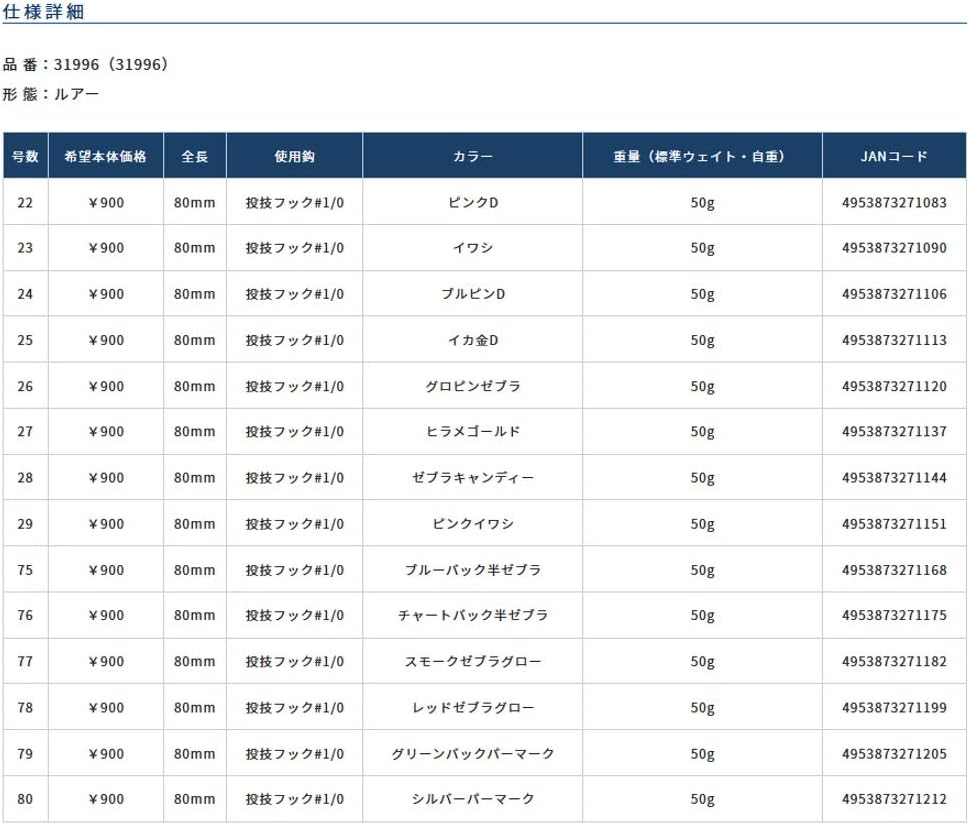
Task: Click JAN code 4953873271175
Action: click(894, 615)
